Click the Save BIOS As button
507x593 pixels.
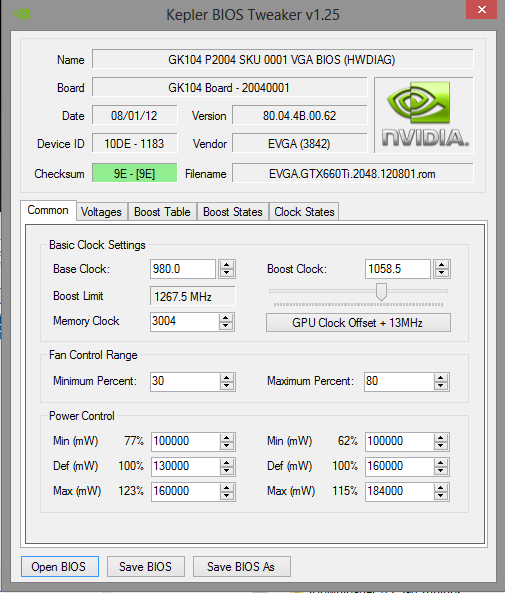(241, 567)
